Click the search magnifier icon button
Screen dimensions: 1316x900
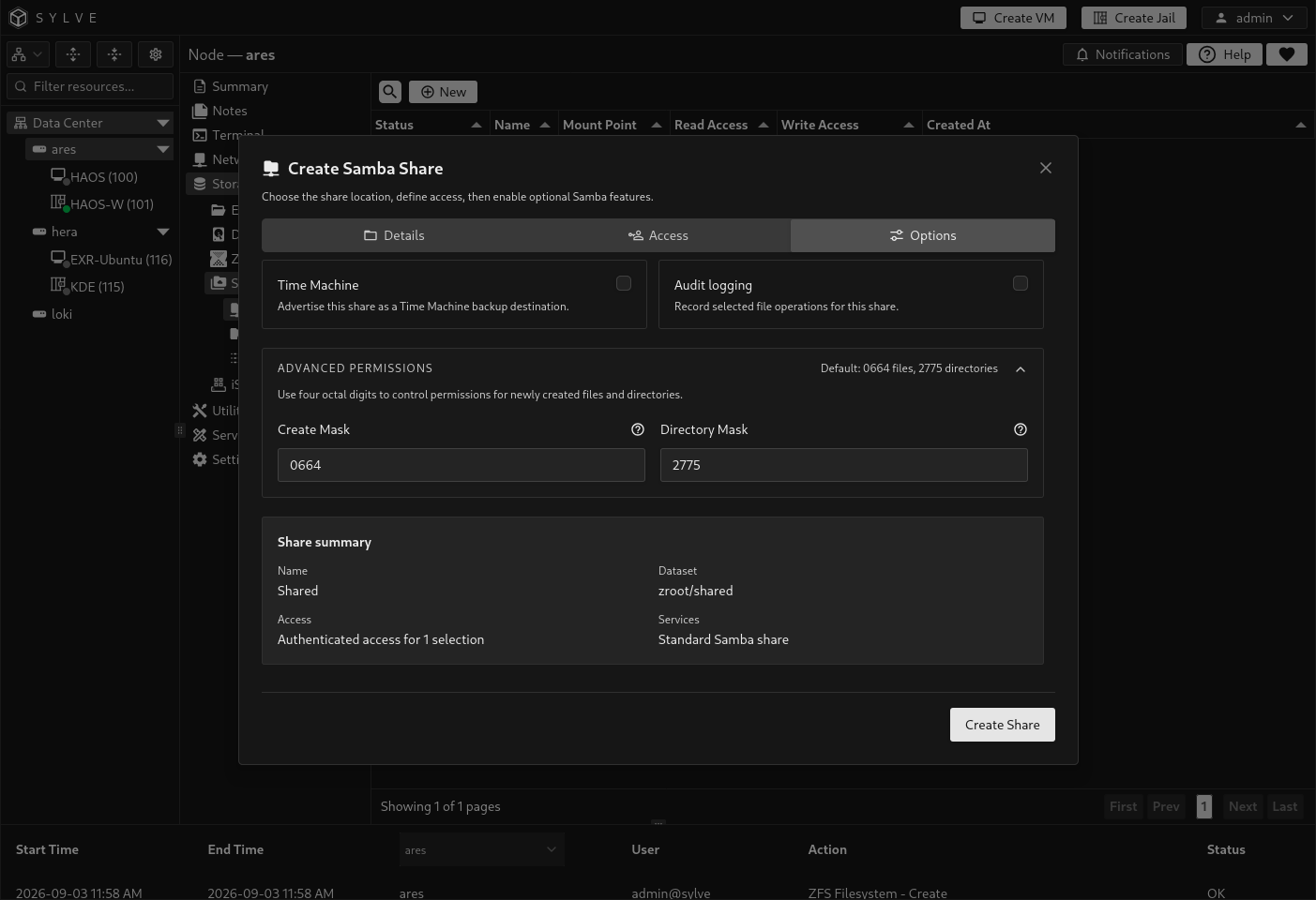(390, 92)
